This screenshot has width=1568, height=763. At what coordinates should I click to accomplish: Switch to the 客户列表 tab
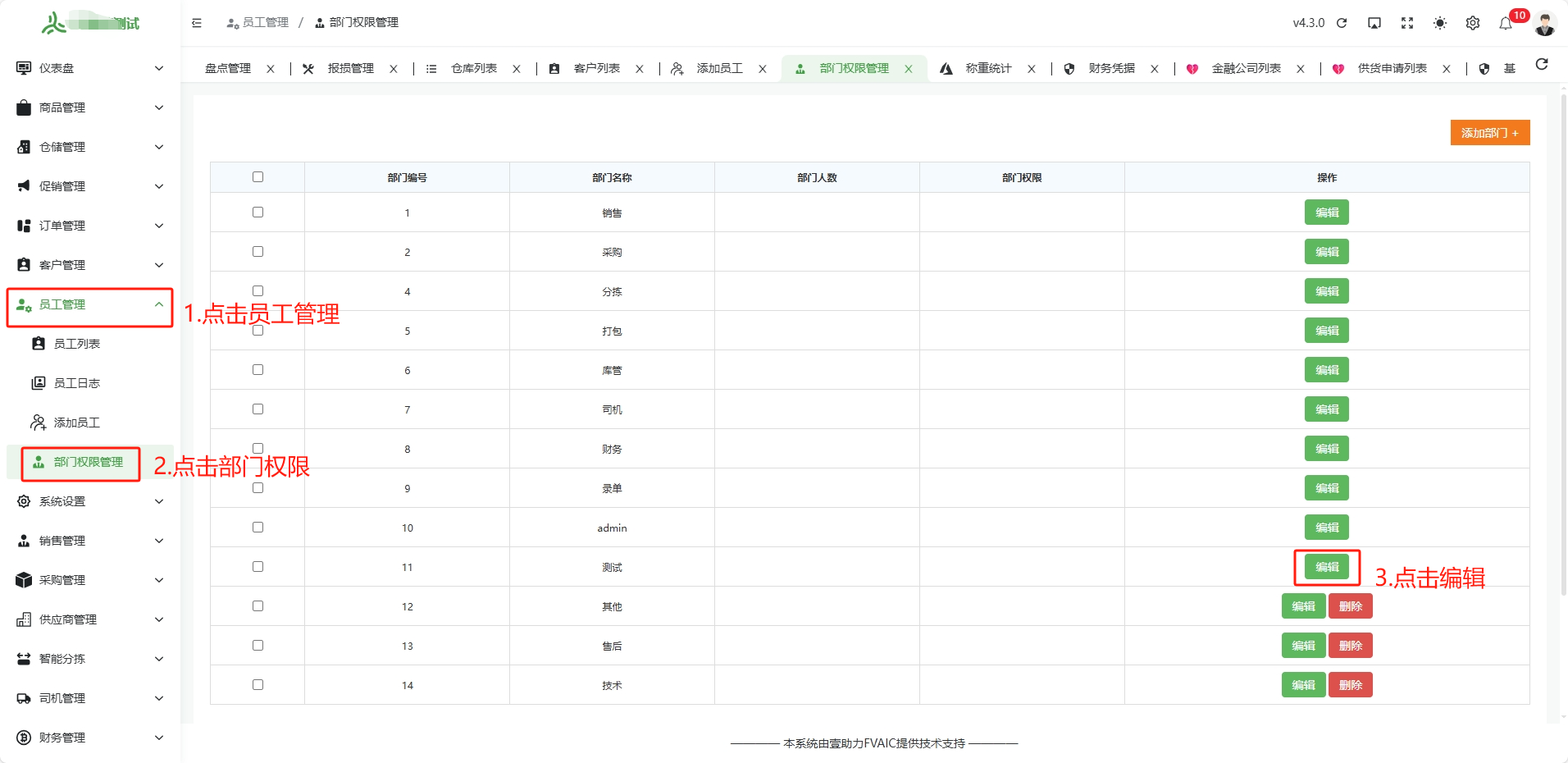point(596,69)
